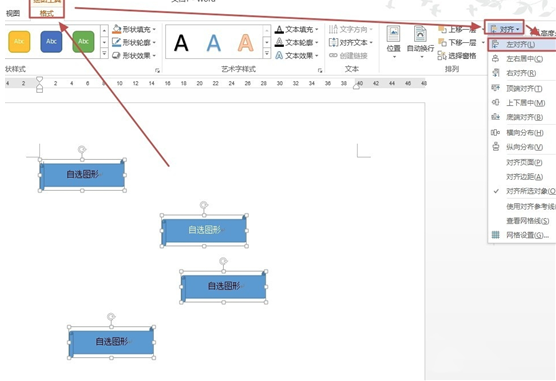Viewport: 556px width, 381px height.
Task: Click 下移一层 send backward
Action: pos(457,43)
